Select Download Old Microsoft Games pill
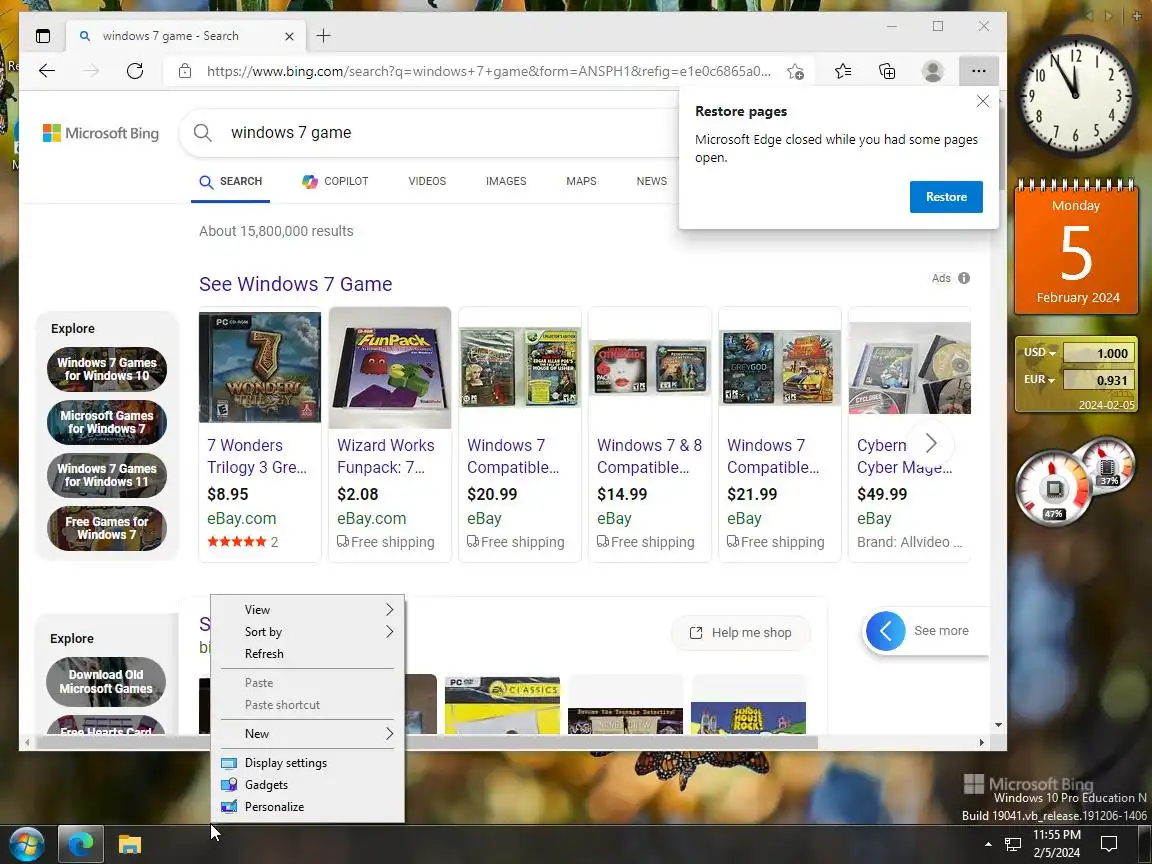The width and height of the screenshot is (1152, 864). pos(106,682)
